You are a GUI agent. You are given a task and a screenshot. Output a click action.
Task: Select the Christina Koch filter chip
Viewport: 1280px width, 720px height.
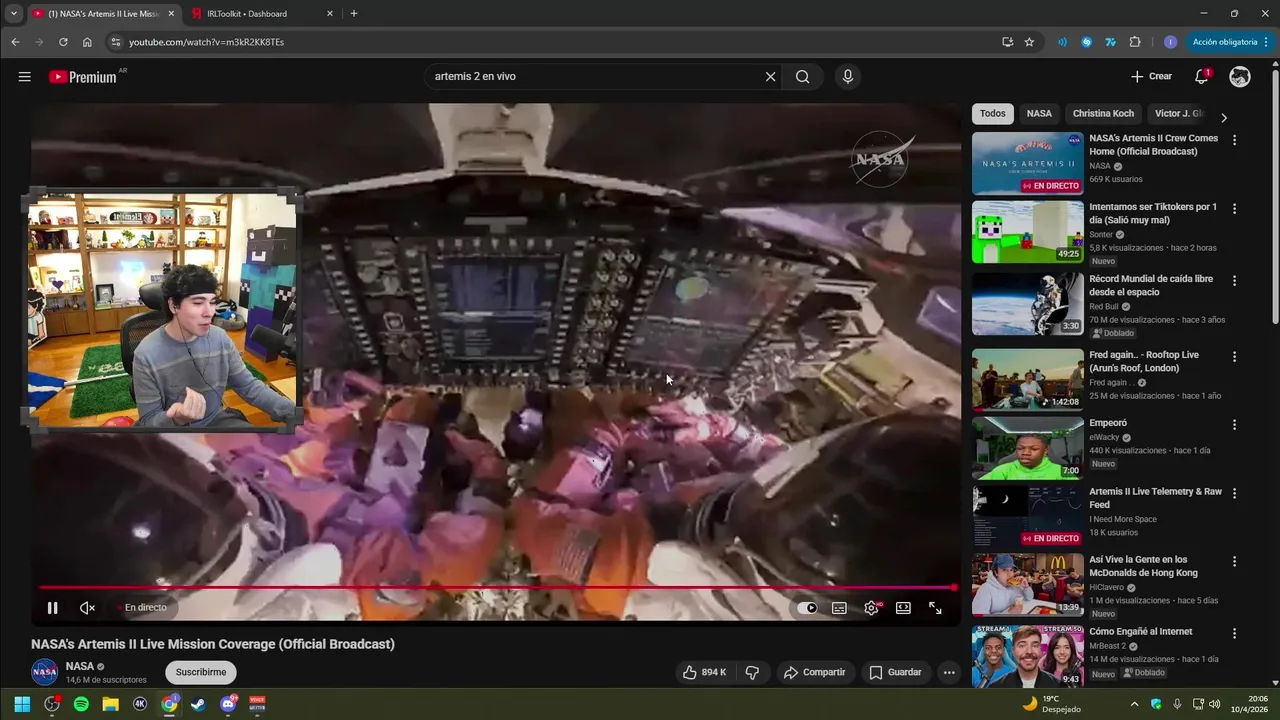[1103, 114]
